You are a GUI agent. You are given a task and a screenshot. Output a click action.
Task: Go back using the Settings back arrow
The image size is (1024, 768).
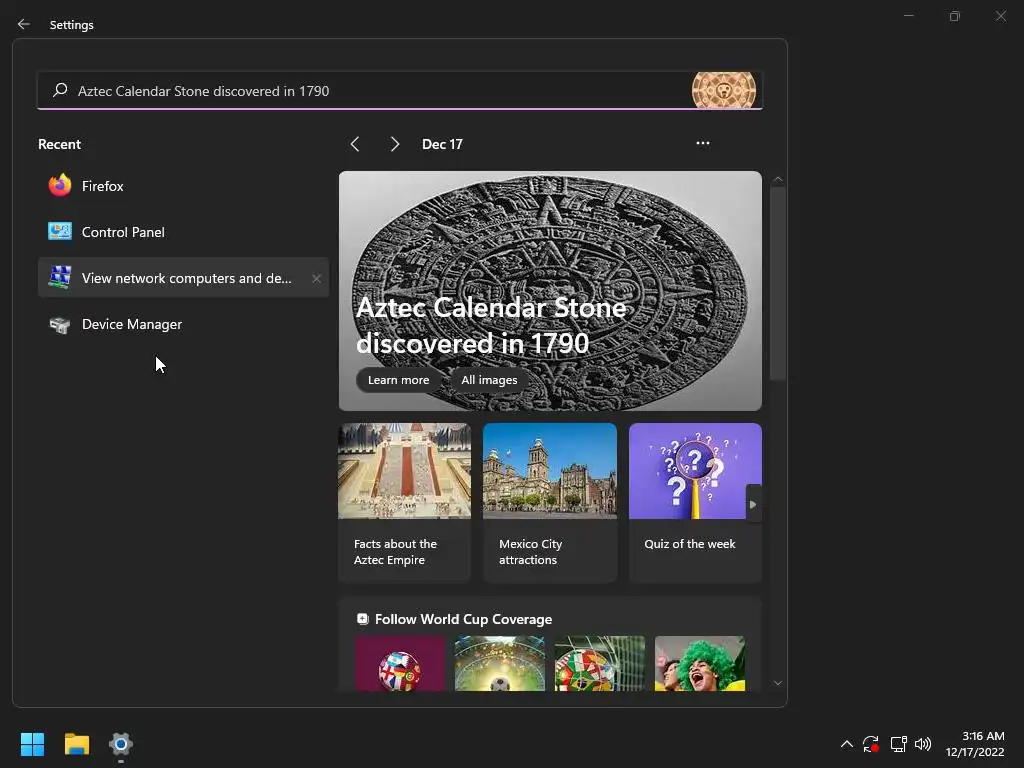[x=24, y=24]
